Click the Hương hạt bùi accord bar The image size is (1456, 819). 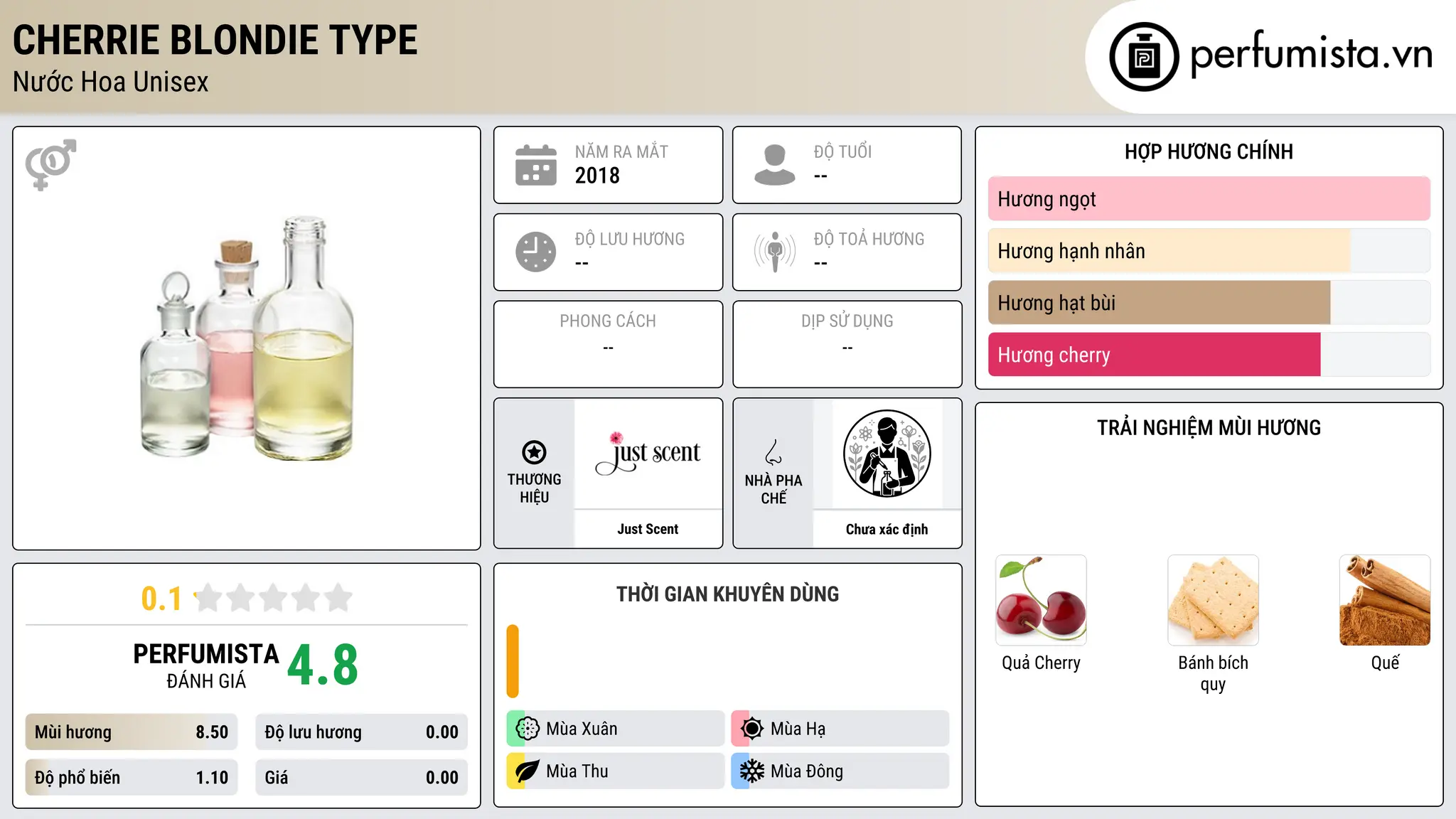[1209, 303]
